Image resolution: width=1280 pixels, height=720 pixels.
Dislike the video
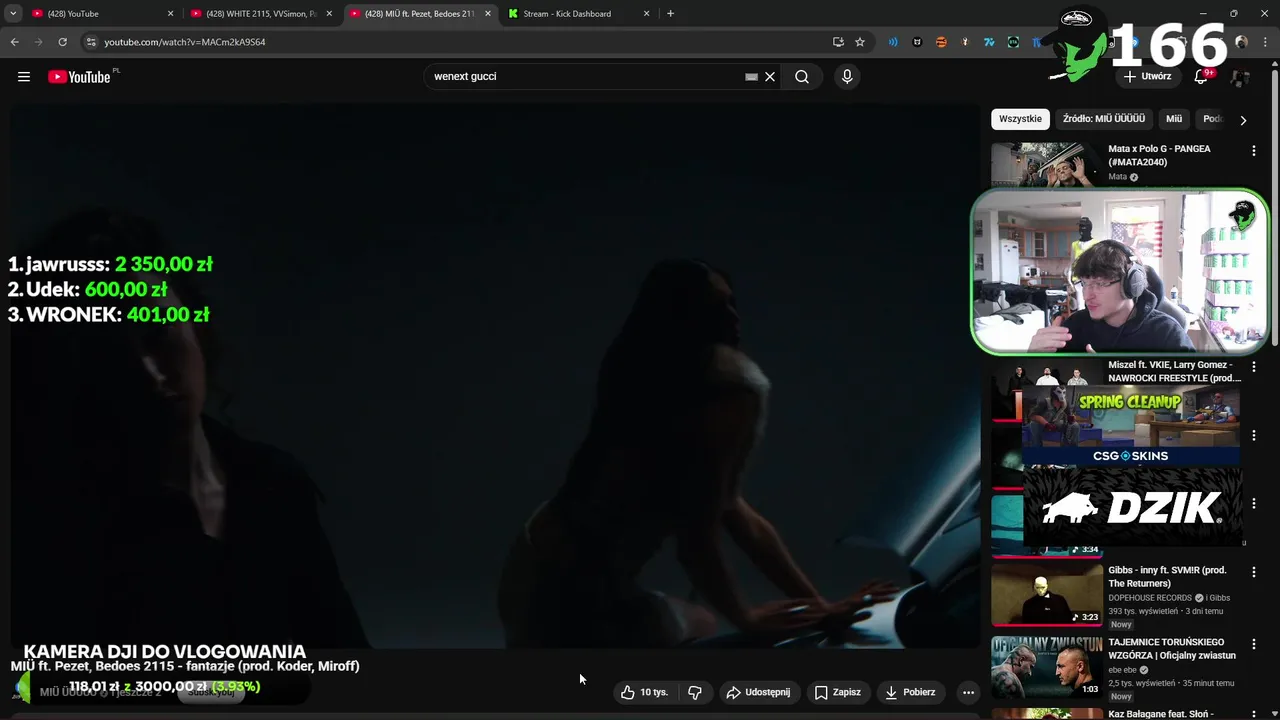[695, 692]
